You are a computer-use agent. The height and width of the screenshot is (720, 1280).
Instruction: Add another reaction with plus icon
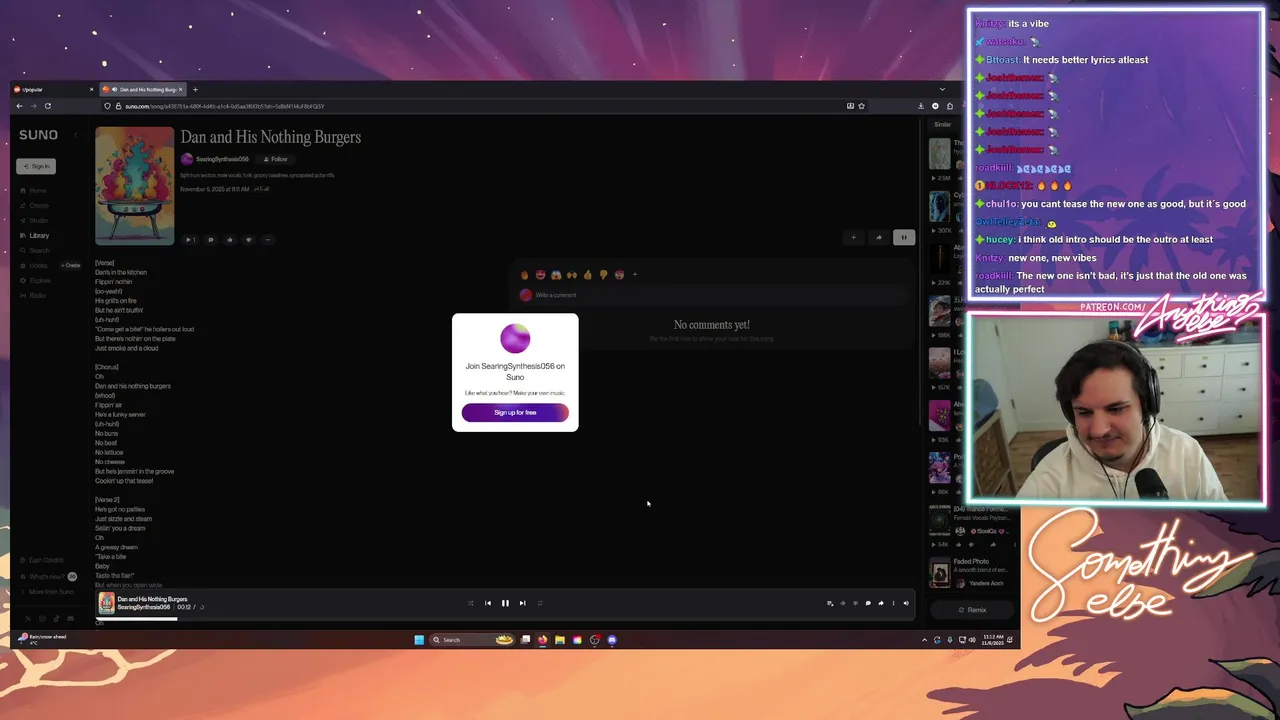(x=634, y=274)
